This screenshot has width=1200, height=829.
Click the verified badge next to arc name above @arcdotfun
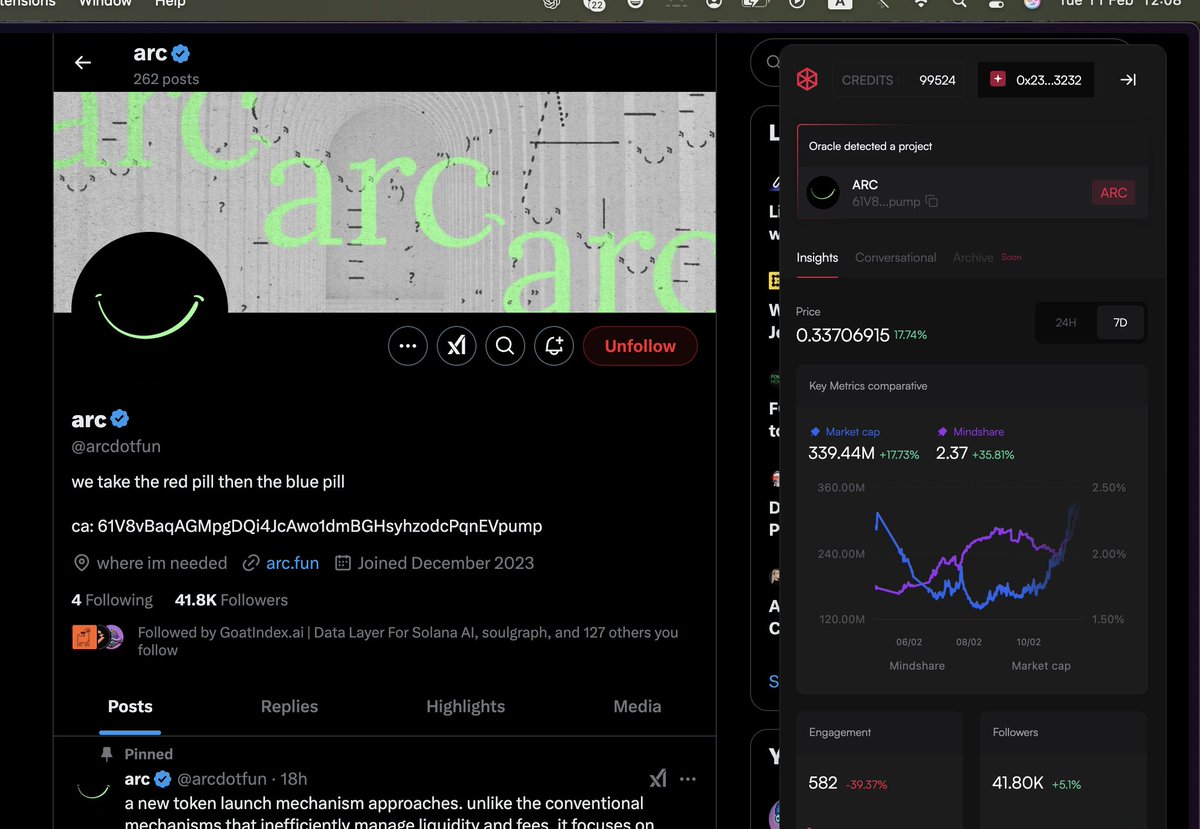click(x=120, y=419)
